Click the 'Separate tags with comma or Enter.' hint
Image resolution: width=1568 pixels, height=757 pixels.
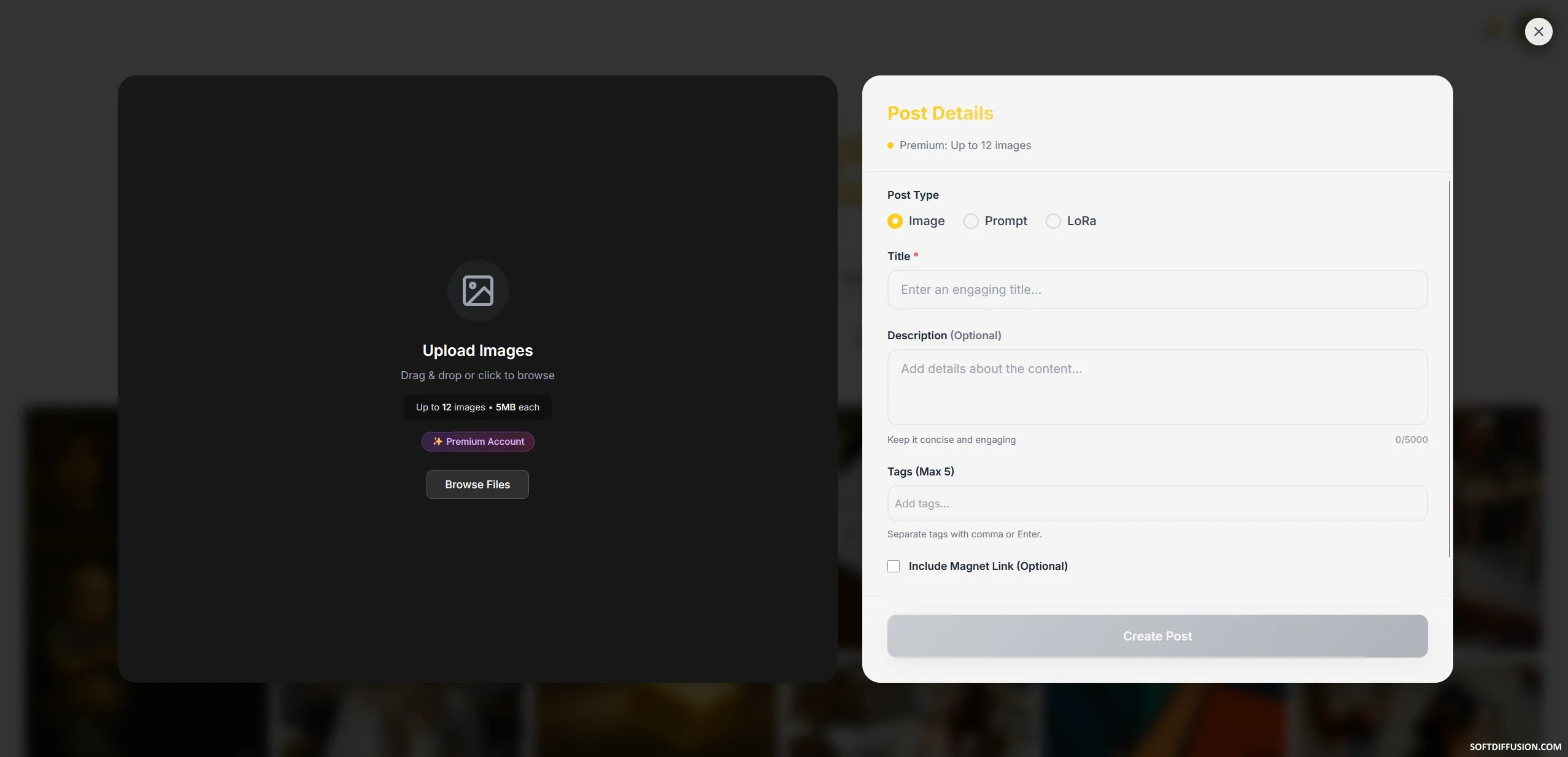click(x=964, y=534)
